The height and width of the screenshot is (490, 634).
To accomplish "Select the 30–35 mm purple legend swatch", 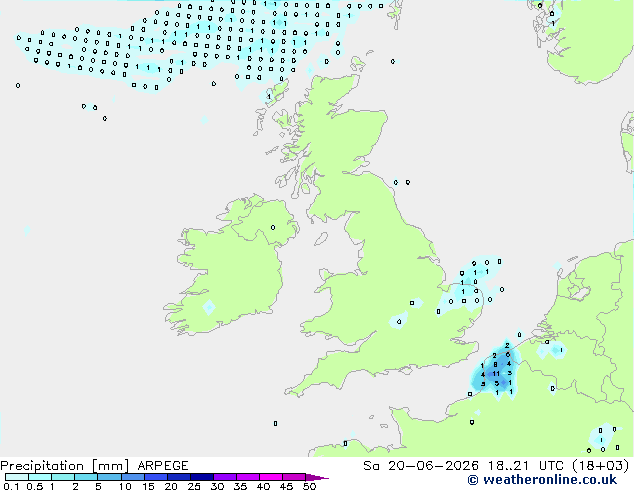I will (225, 477).
